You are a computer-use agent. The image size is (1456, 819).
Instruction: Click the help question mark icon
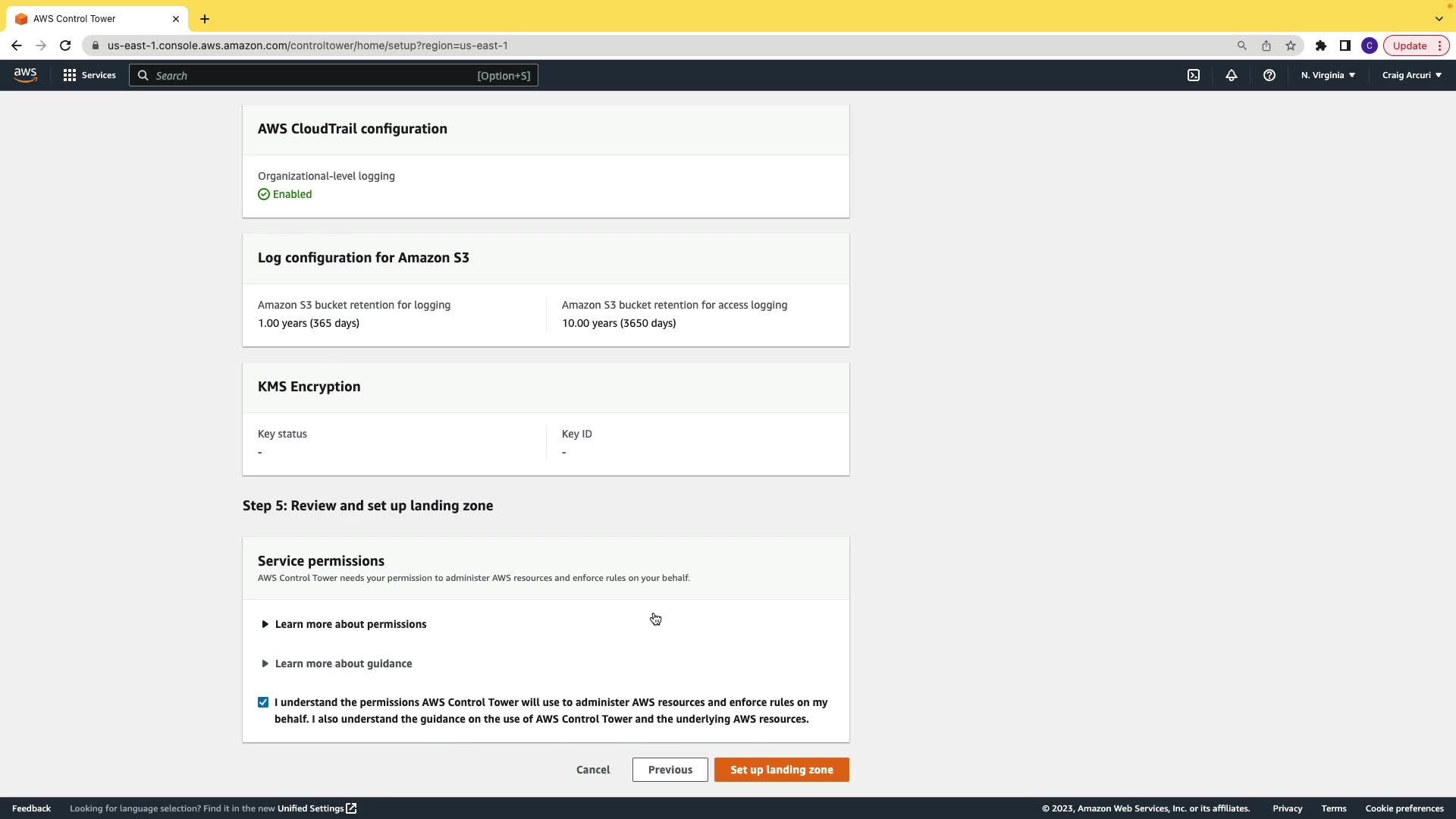pyautogui.click(x=1269, y=75)
